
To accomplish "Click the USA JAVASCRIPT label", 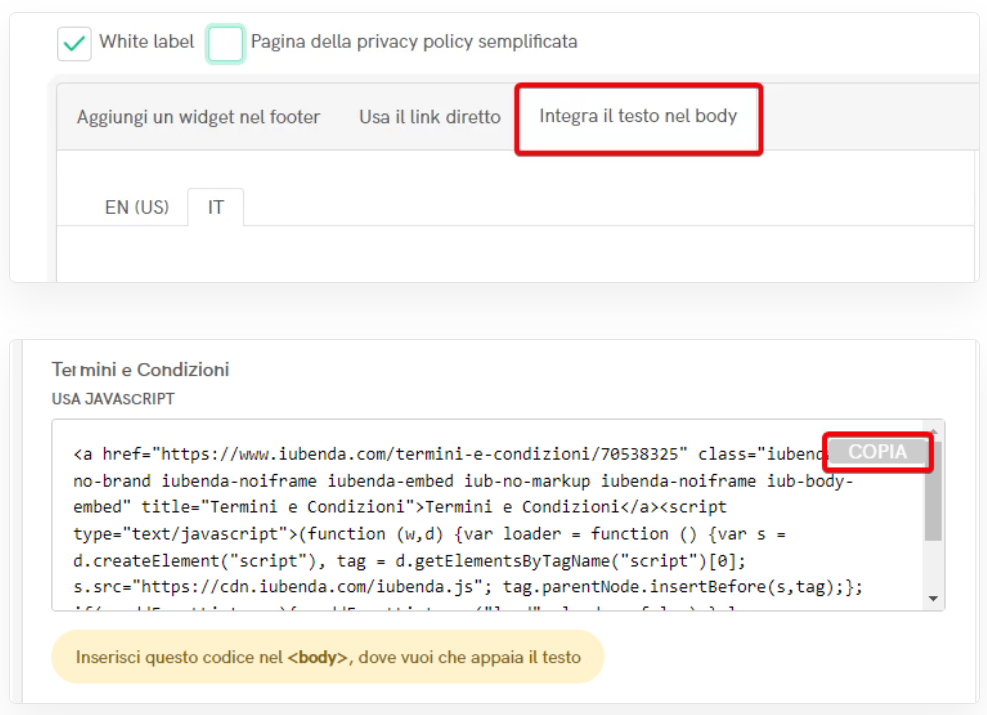I will (x=113, y=399).
